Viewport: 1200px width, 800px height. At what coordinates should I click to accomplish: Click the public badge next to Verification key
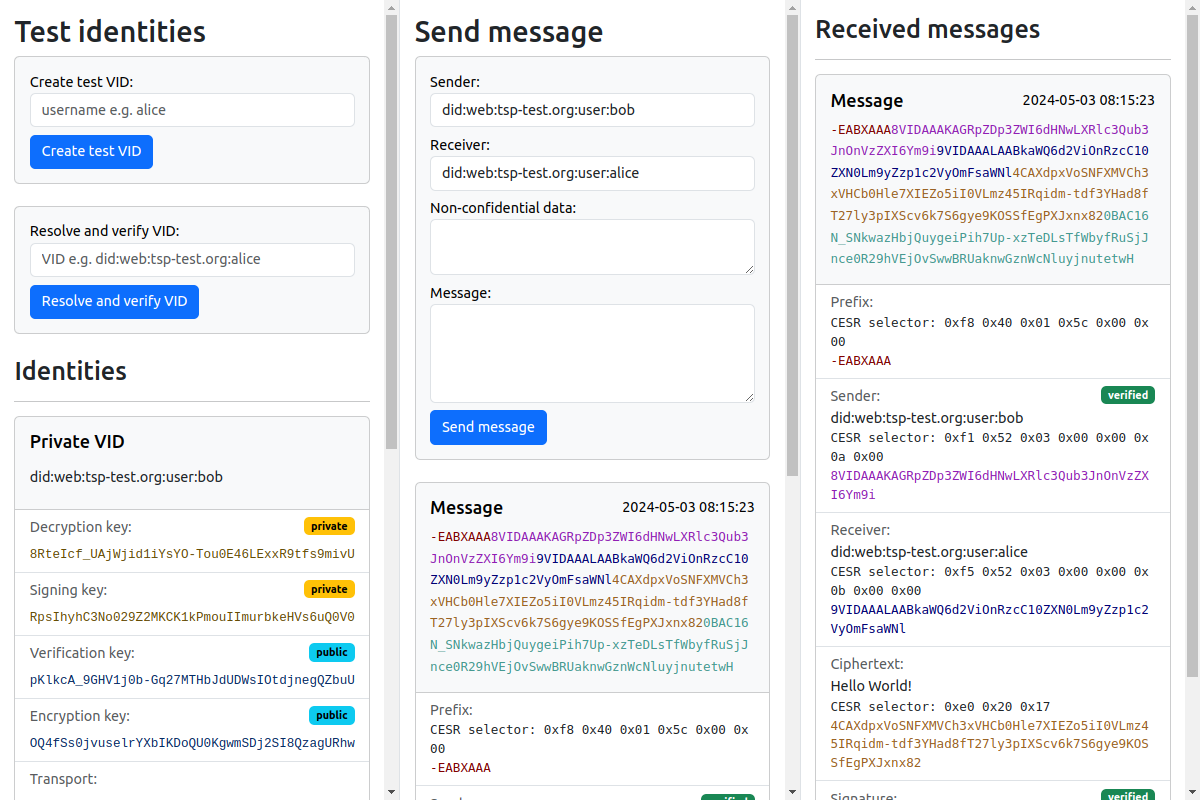click(329, 651)
